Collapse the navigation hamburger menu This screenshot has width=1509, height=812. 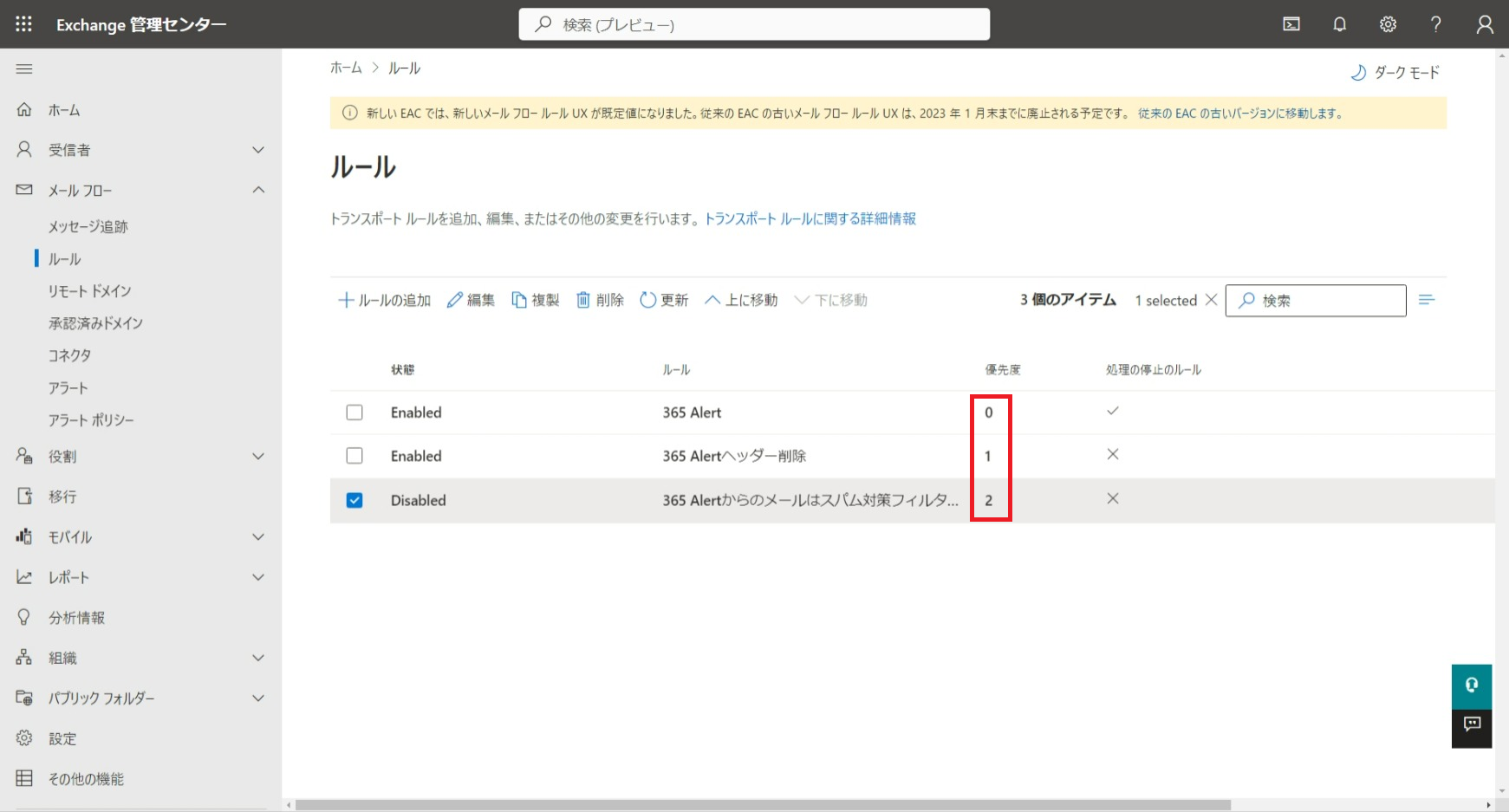(24, 68)
